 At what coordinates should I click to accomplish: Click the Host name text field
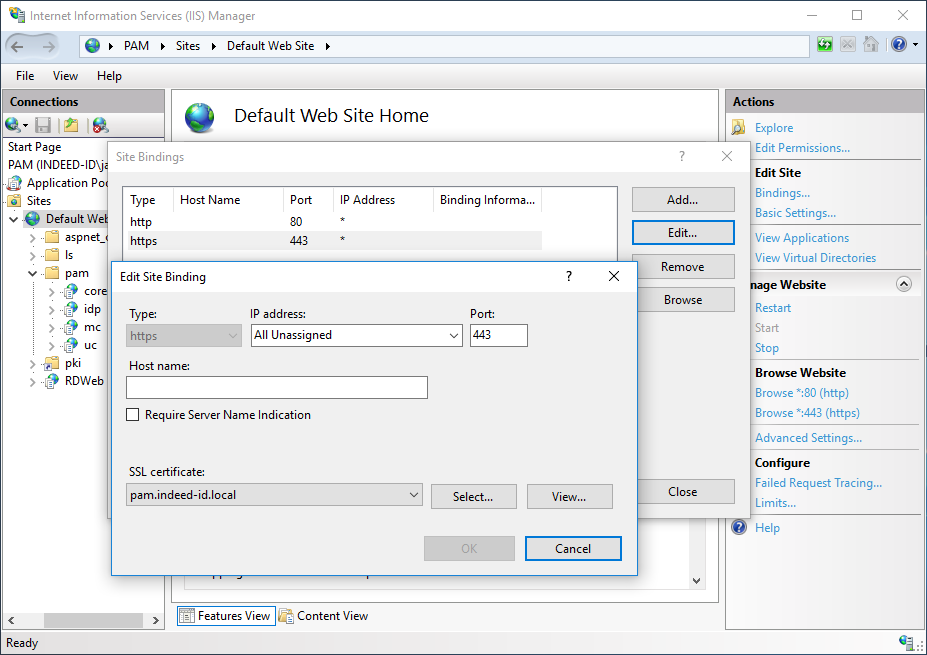coord(277,388)
